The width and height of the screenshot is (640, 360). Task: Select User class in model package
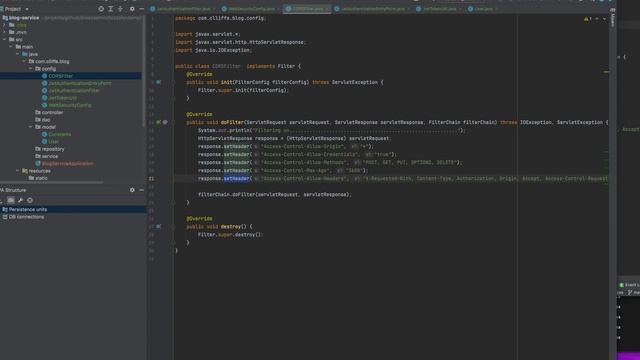pos(53,142)
